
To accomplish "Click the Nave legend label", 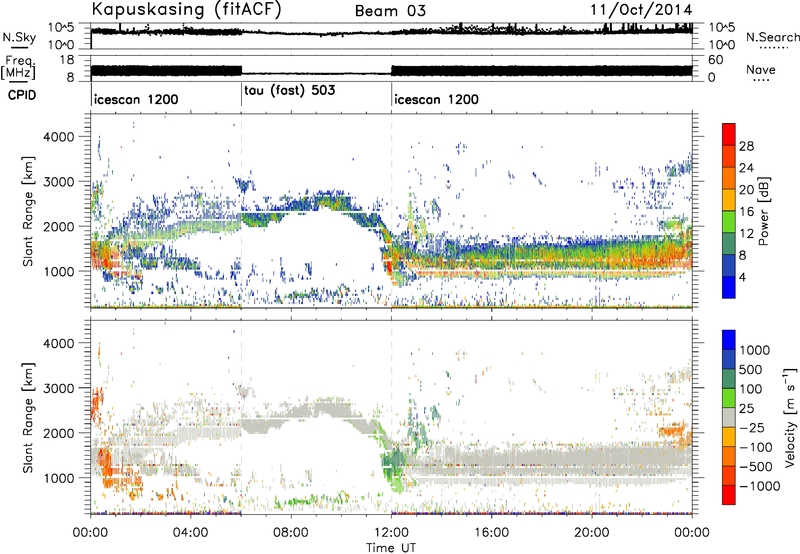I will [x=761, y=70].
